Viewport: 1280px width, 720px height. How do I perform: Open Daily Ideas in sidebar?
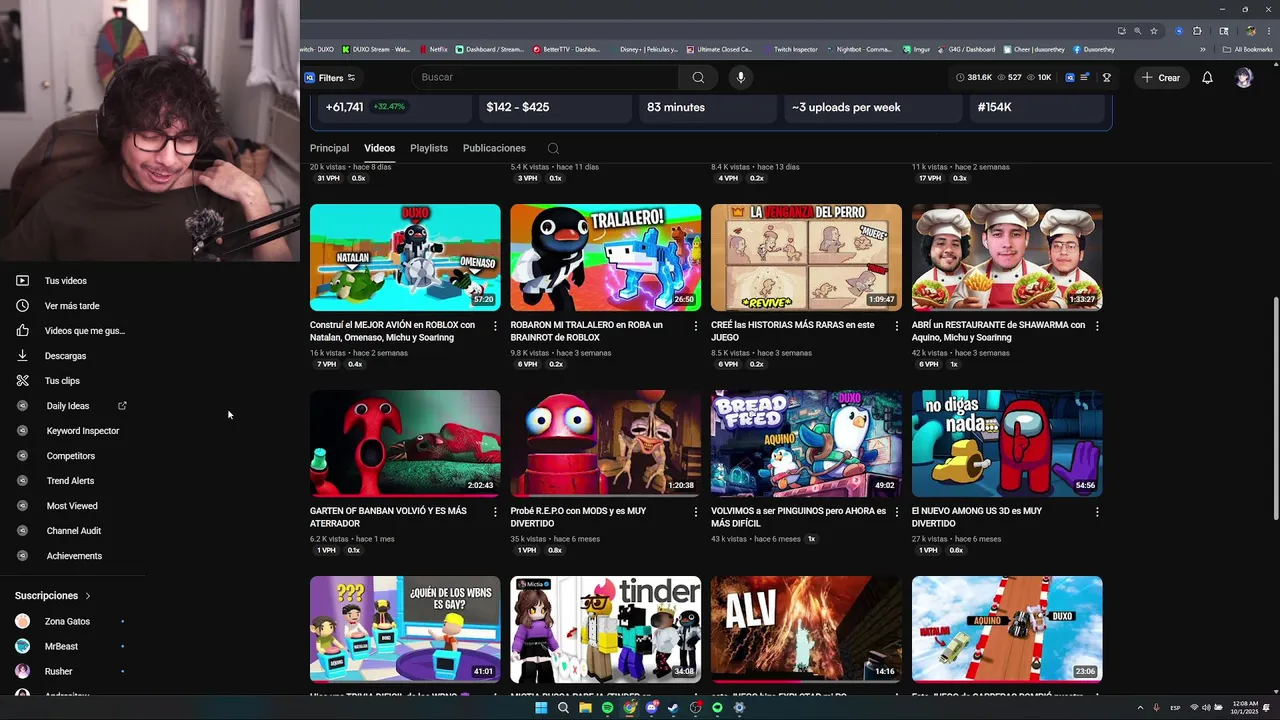[x=68, y=406]
